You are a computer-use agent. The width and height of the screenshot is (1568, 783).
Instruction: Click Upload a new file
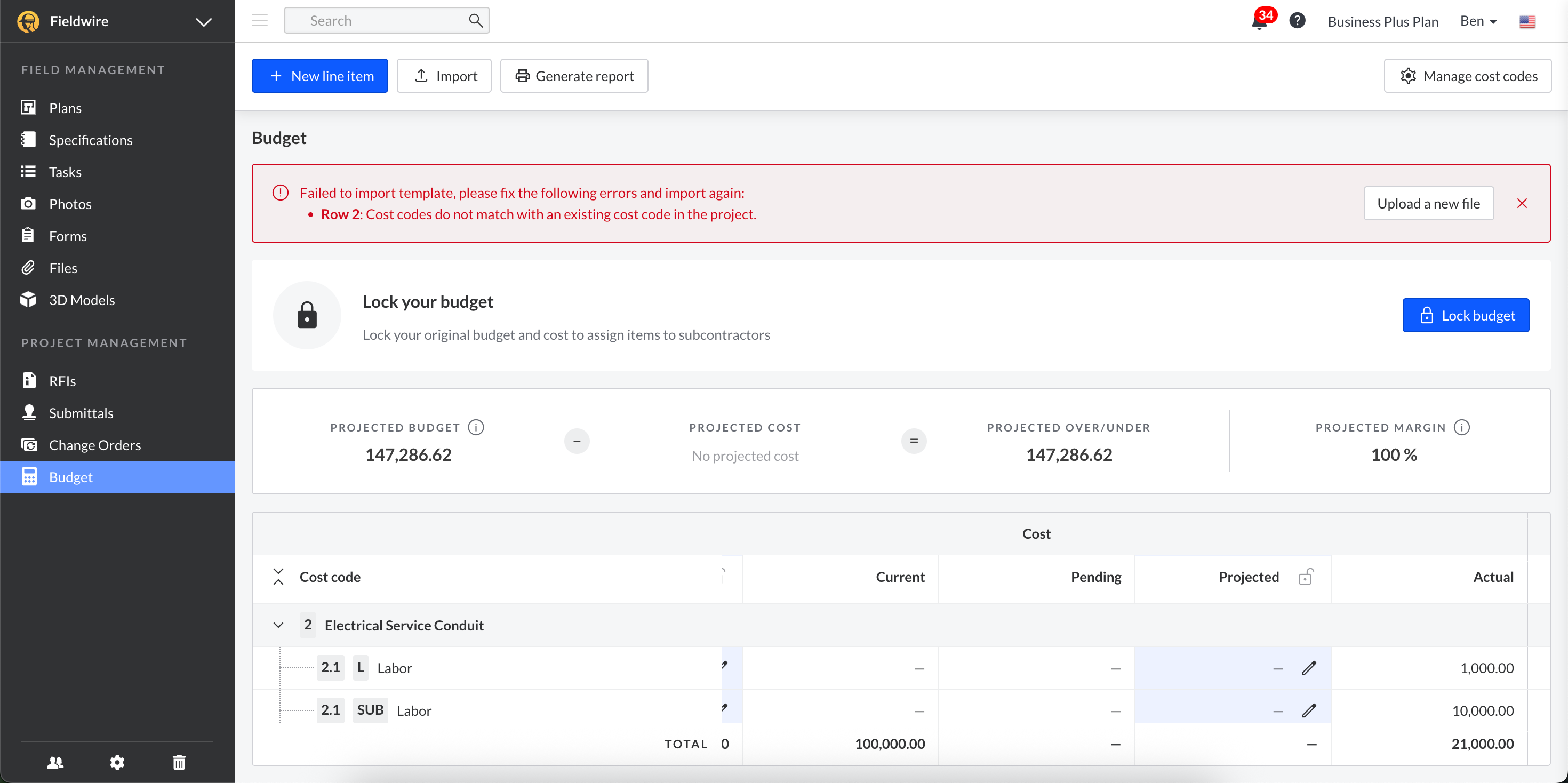click(1428, 203)
